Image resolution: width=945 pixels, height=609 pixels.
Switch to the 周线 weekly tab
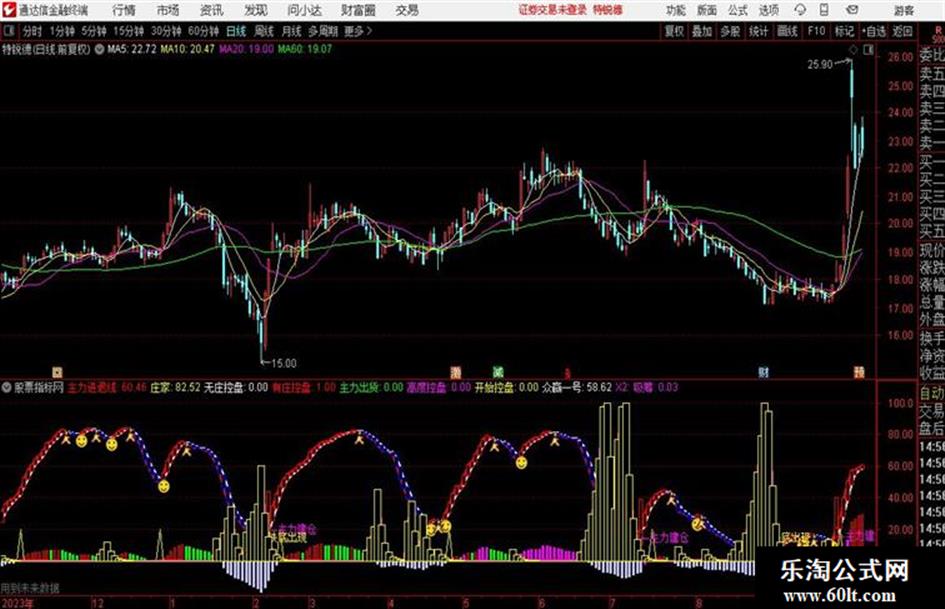pos(264,31)
